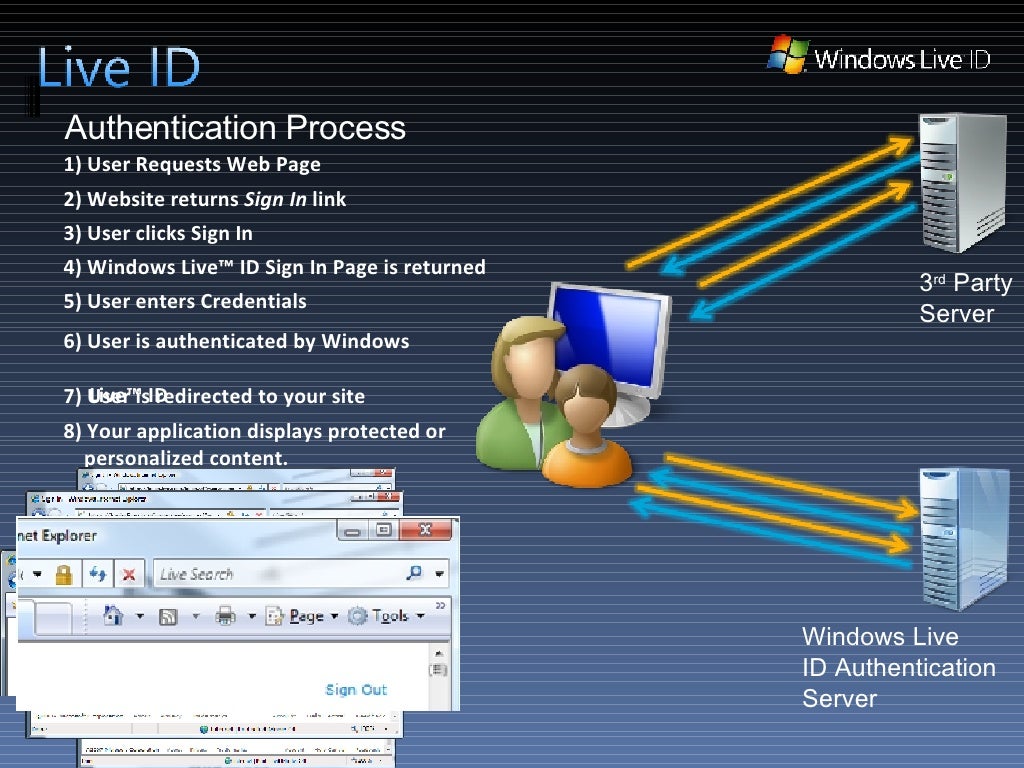Click the Refresh page icon
1024x768 pixels.
coord(98,574)
